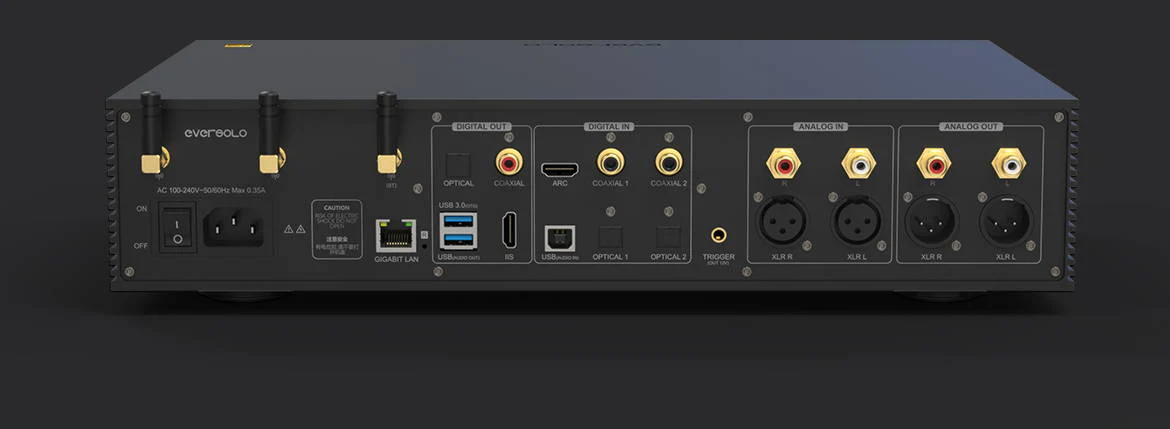Select the upper blue USB 3.0 port
This screenshot has height=429, width=1170.
tap(457, 220)
